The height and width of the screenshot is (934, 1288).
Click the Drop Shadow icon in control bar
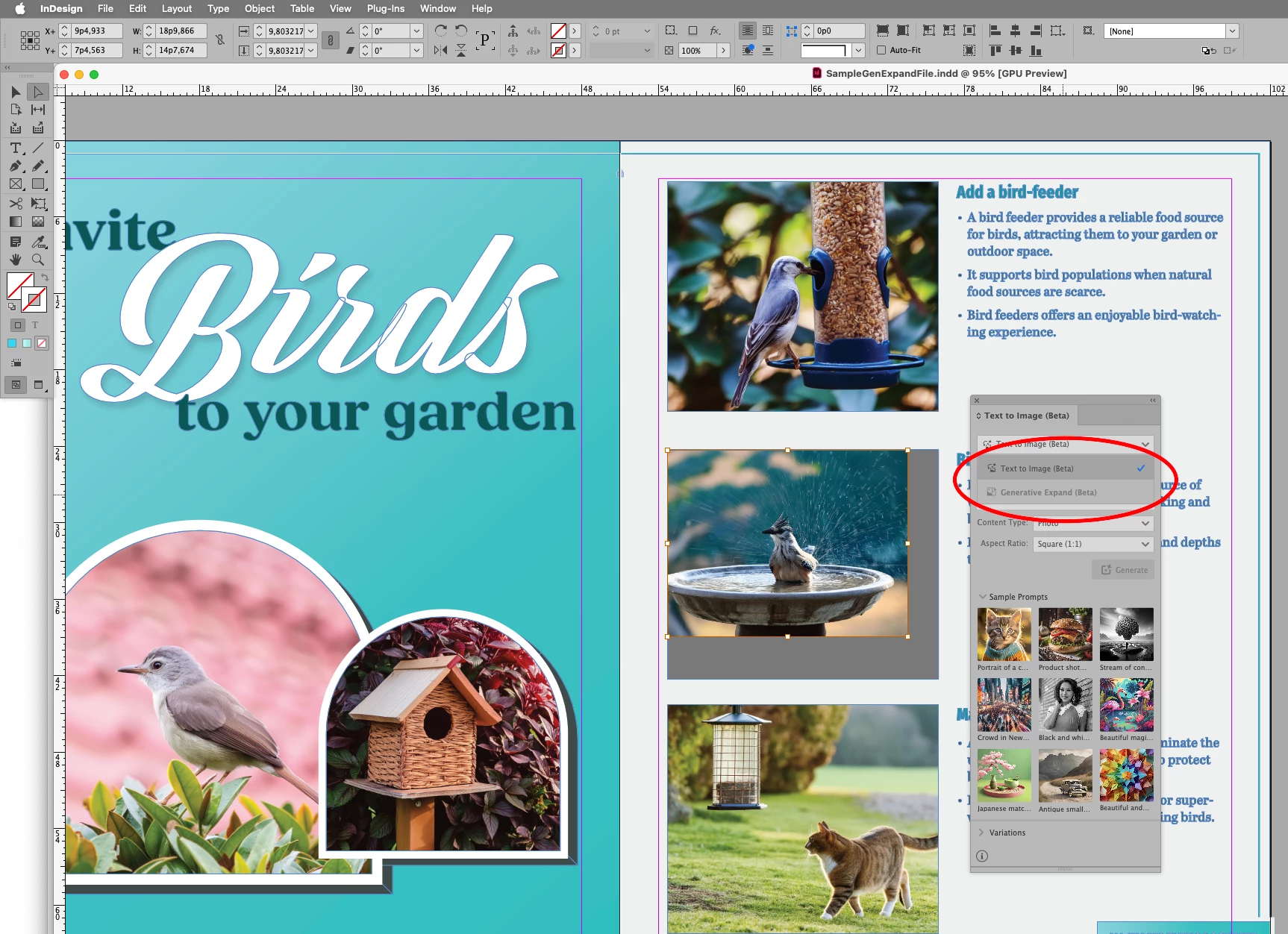click(693, 31)
